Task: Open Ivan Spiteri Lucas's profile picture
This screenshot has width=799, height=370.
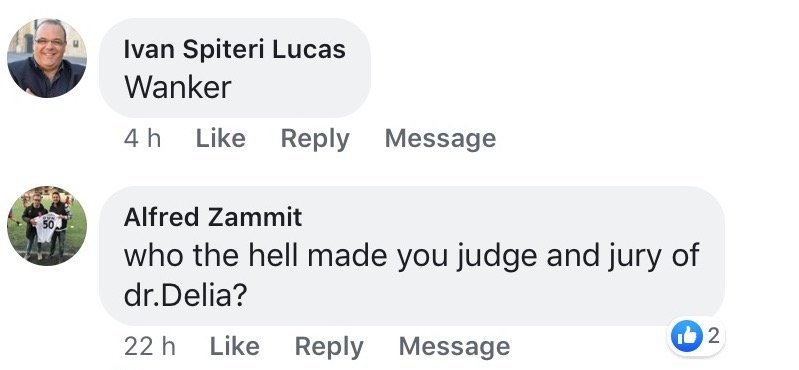Action: tap(47, 58)
